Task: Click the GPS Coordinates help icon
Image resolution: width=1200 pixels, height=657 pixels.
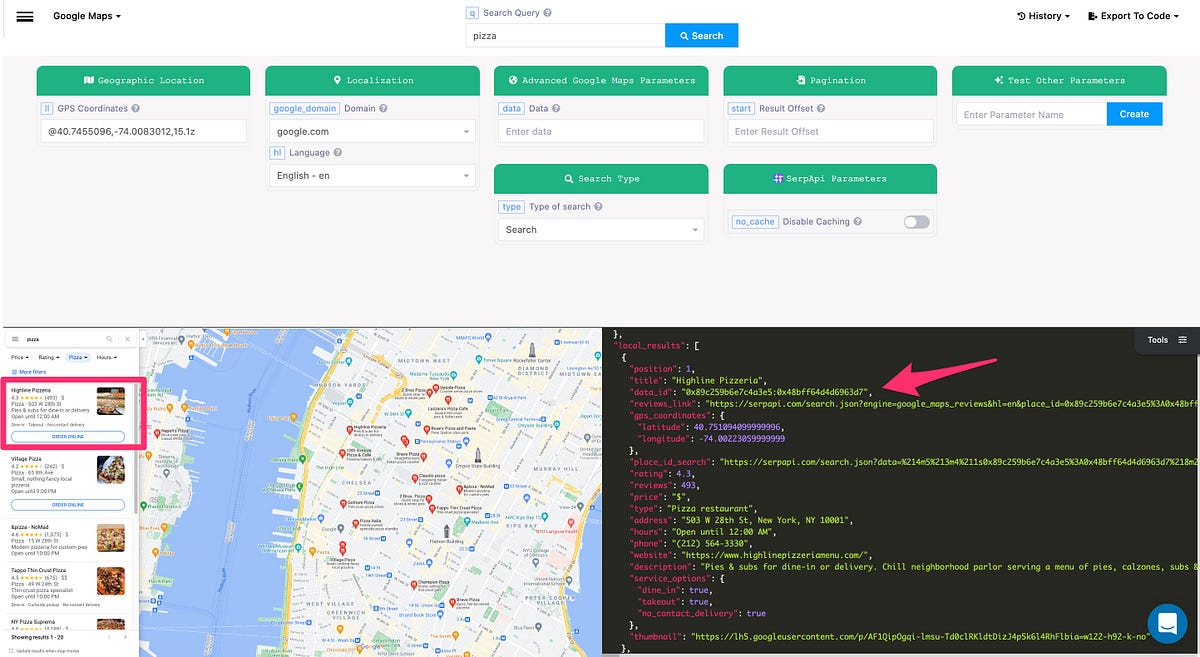Action: pos(137,108)
